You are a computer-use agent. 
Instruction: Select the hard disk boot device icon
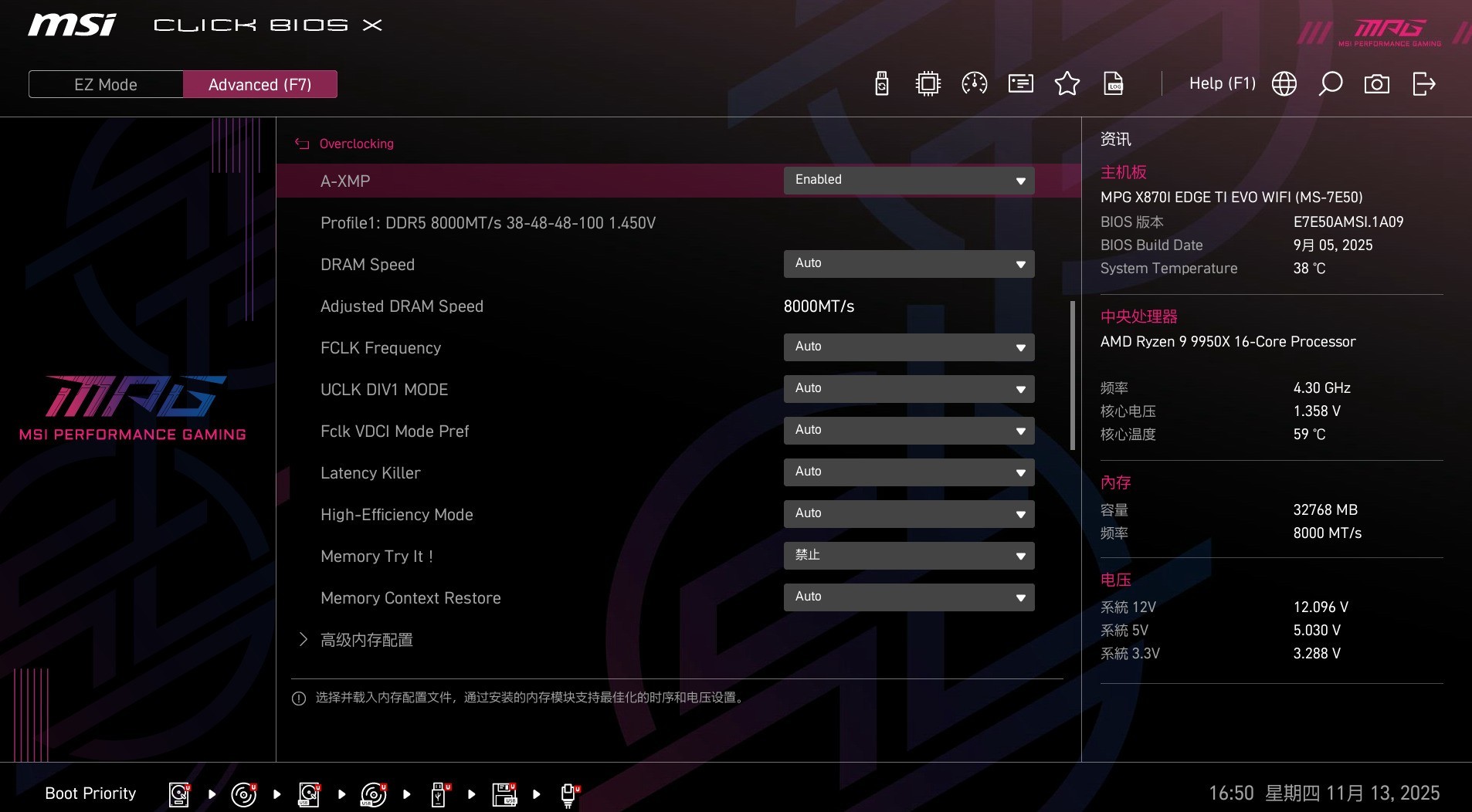(x=179, y=793)
